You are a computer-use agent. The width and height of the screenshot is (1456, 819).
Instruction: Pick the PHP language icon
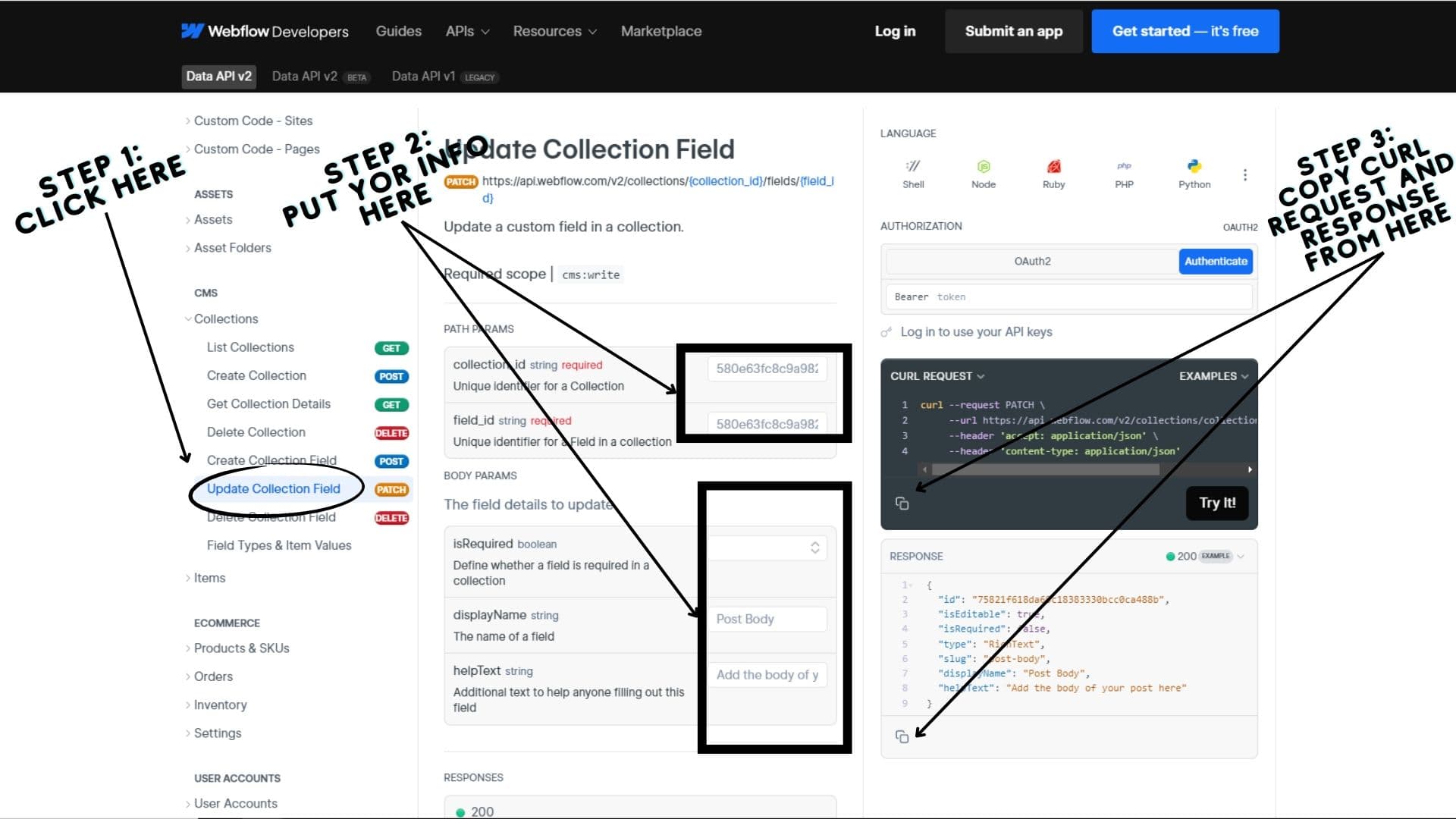pyautogui.click(x=1124, y=166)
